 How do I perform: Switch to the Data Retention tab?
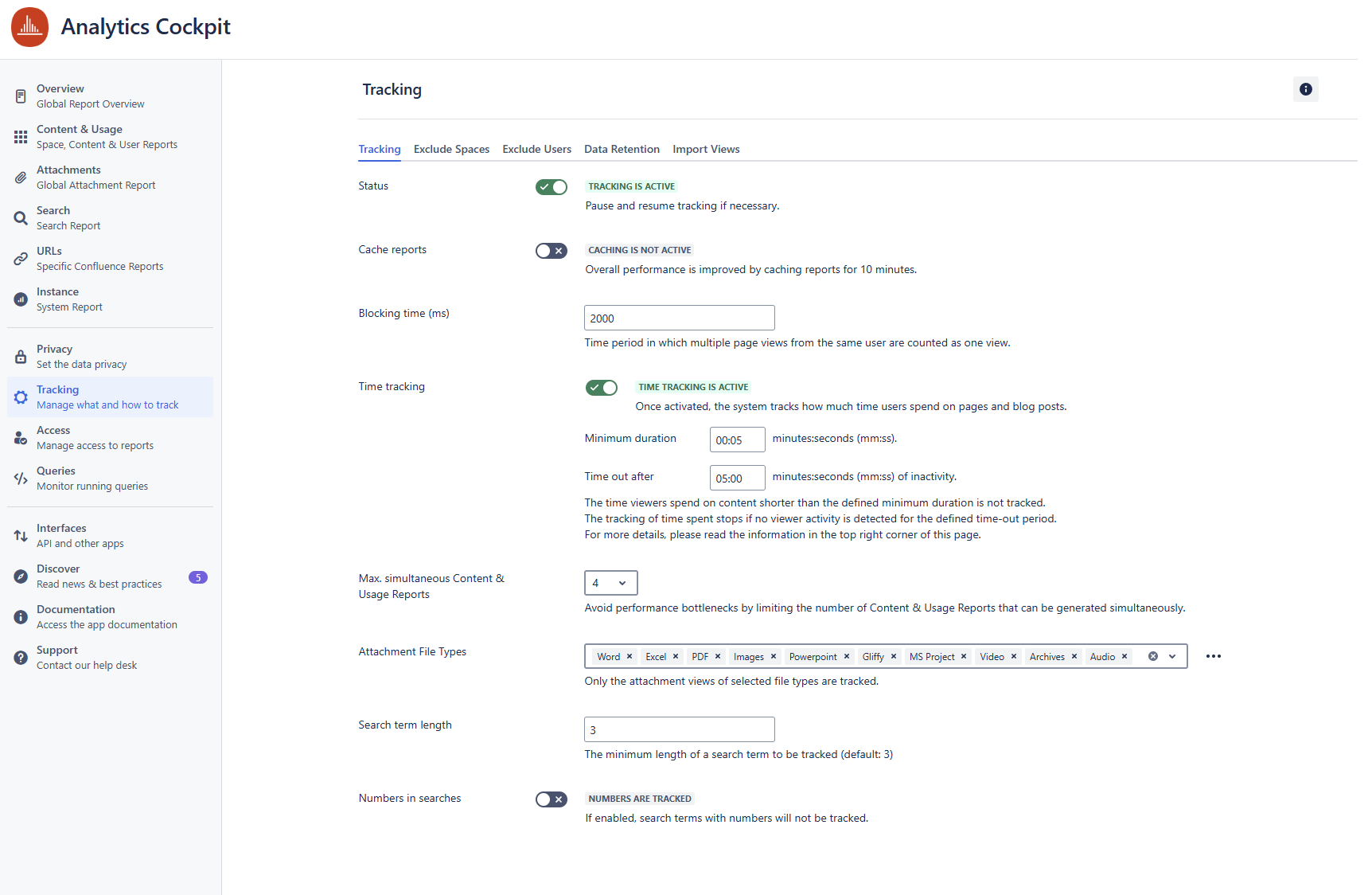pyautogui.click(x=622, y=149)
